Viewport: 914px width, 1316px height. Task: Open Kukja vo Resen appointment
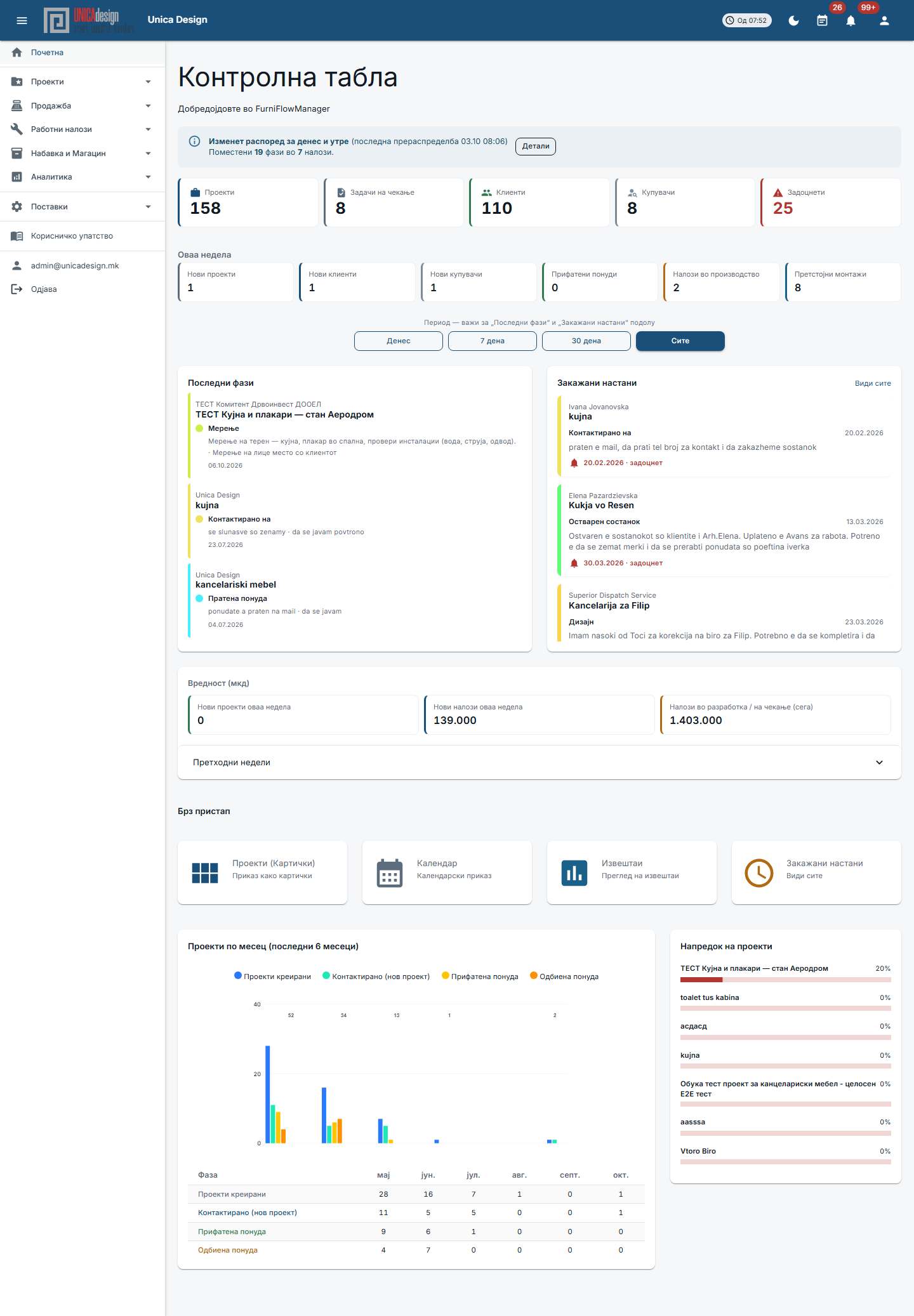(x=724, y=529)
